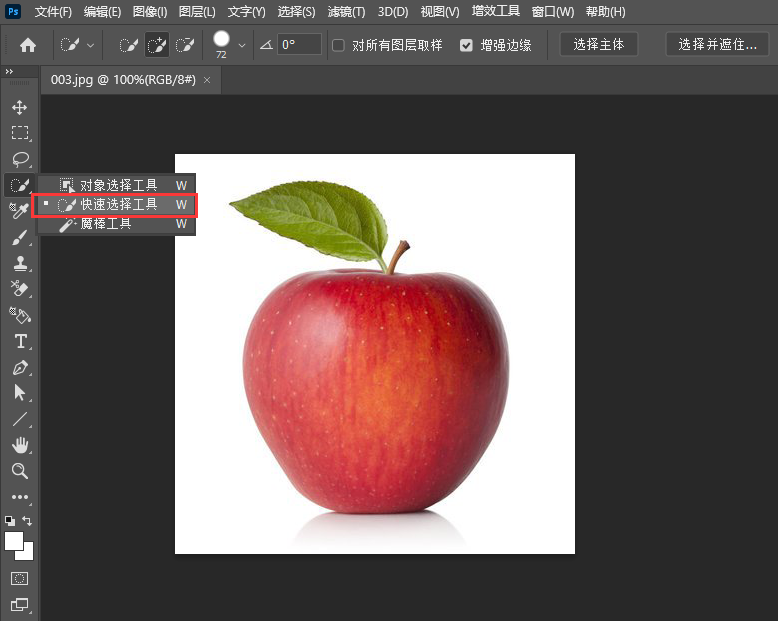
Task: Toggle Quick Mask mode icon
Action: (19, 578)
